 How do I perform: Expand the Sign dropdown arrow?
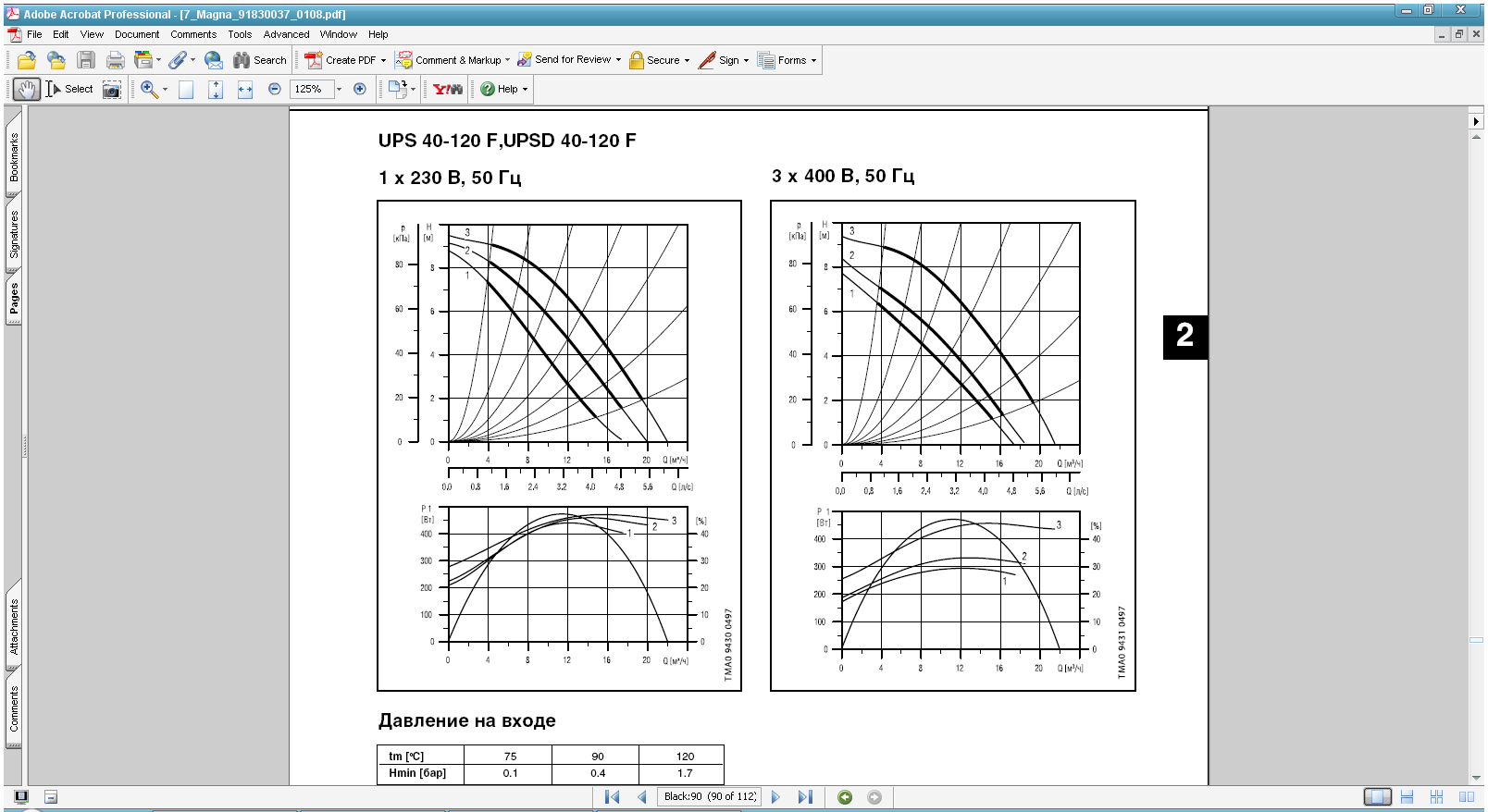point(746,61)
